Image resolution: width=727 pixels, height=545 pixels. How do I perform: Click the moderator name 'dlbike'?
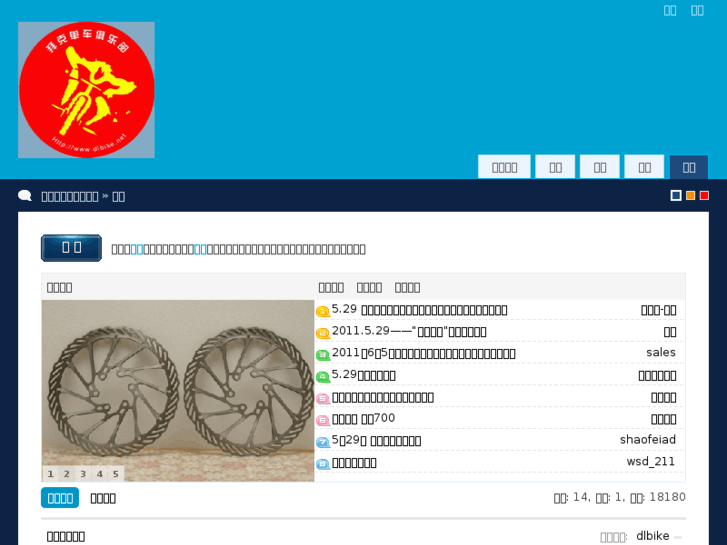click(x=652, y=536)
